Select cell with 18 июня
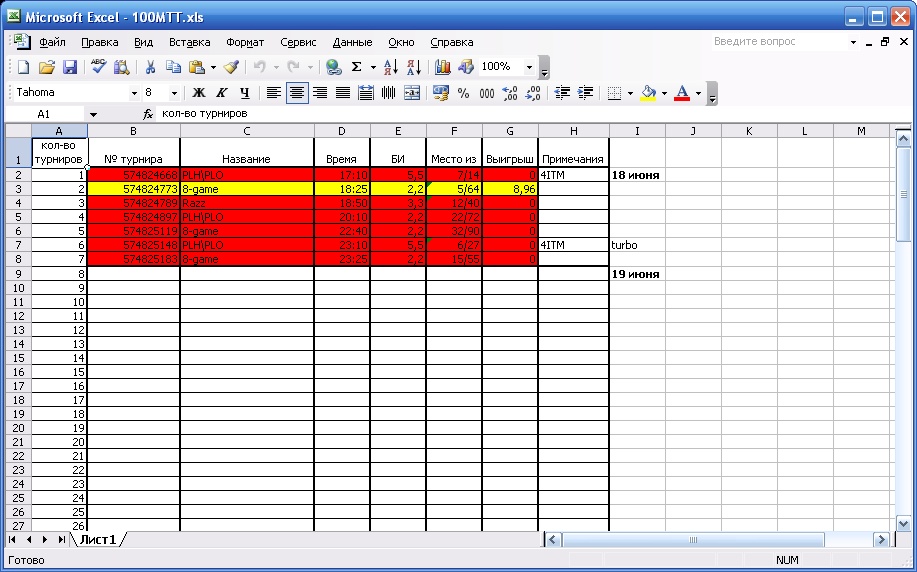 click(x=637, y=175)
